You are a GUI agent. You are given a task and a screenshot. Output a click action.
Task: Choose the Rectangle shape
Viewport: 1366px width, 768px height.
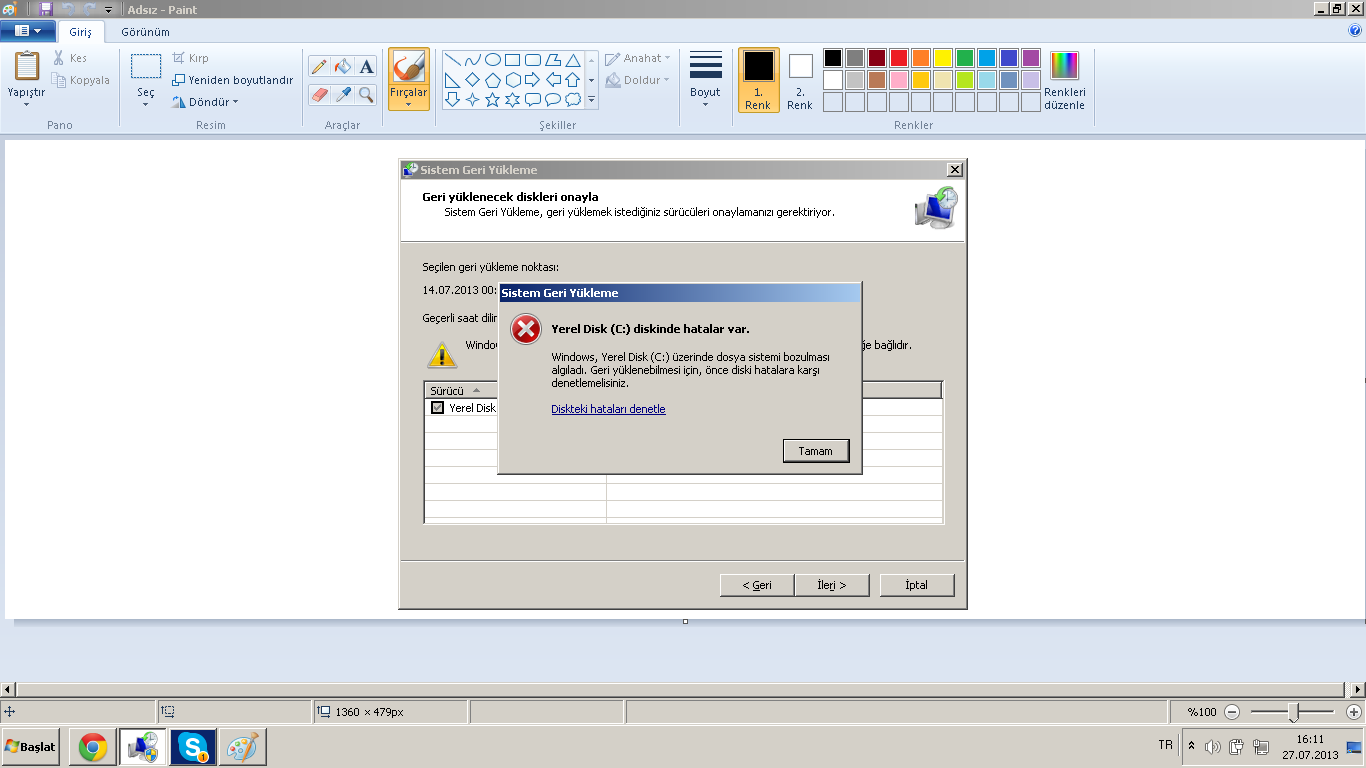click(512, 60)
